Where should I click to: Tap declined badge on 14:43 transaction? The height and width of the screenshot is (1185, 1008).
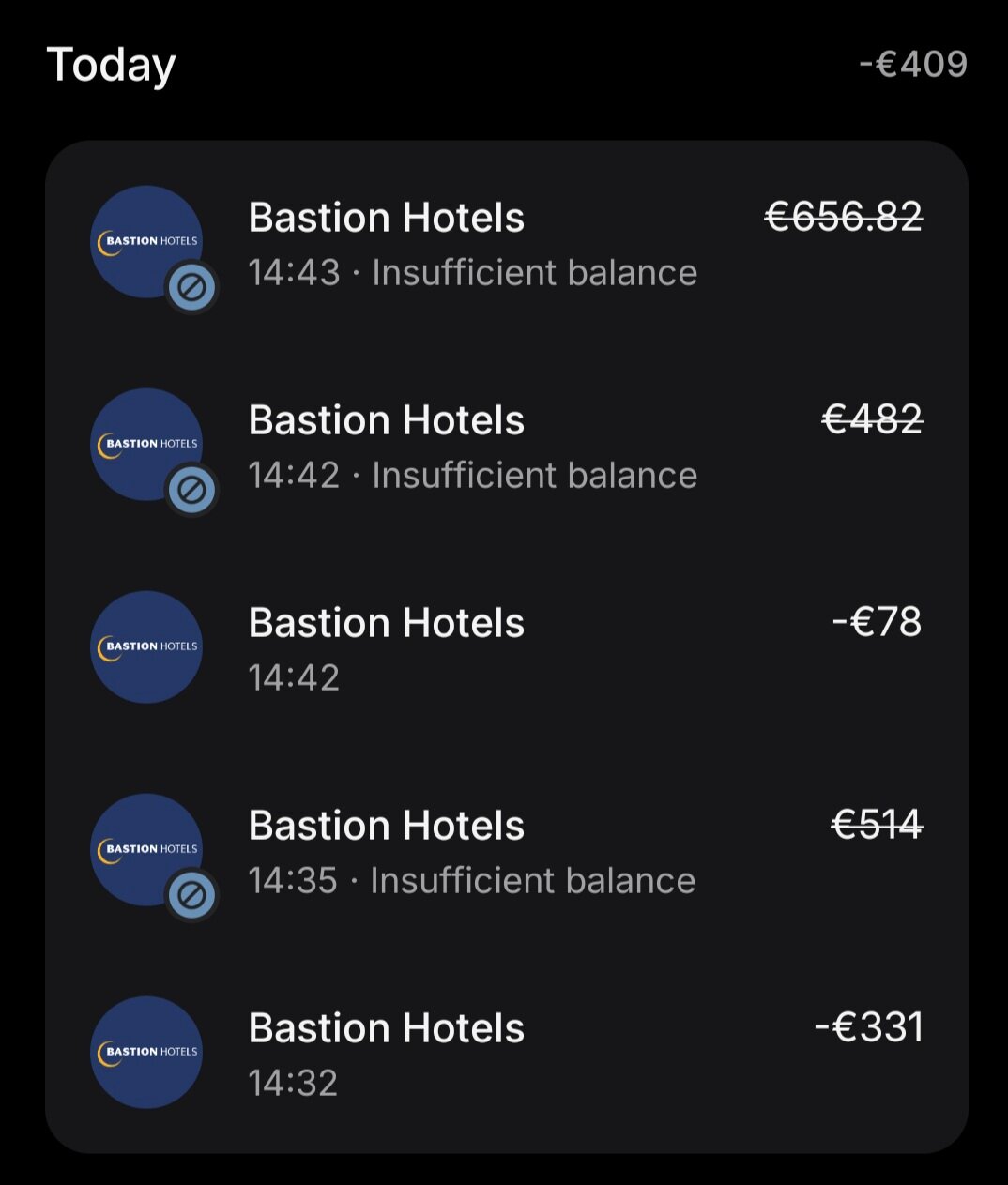coord(191,287)
